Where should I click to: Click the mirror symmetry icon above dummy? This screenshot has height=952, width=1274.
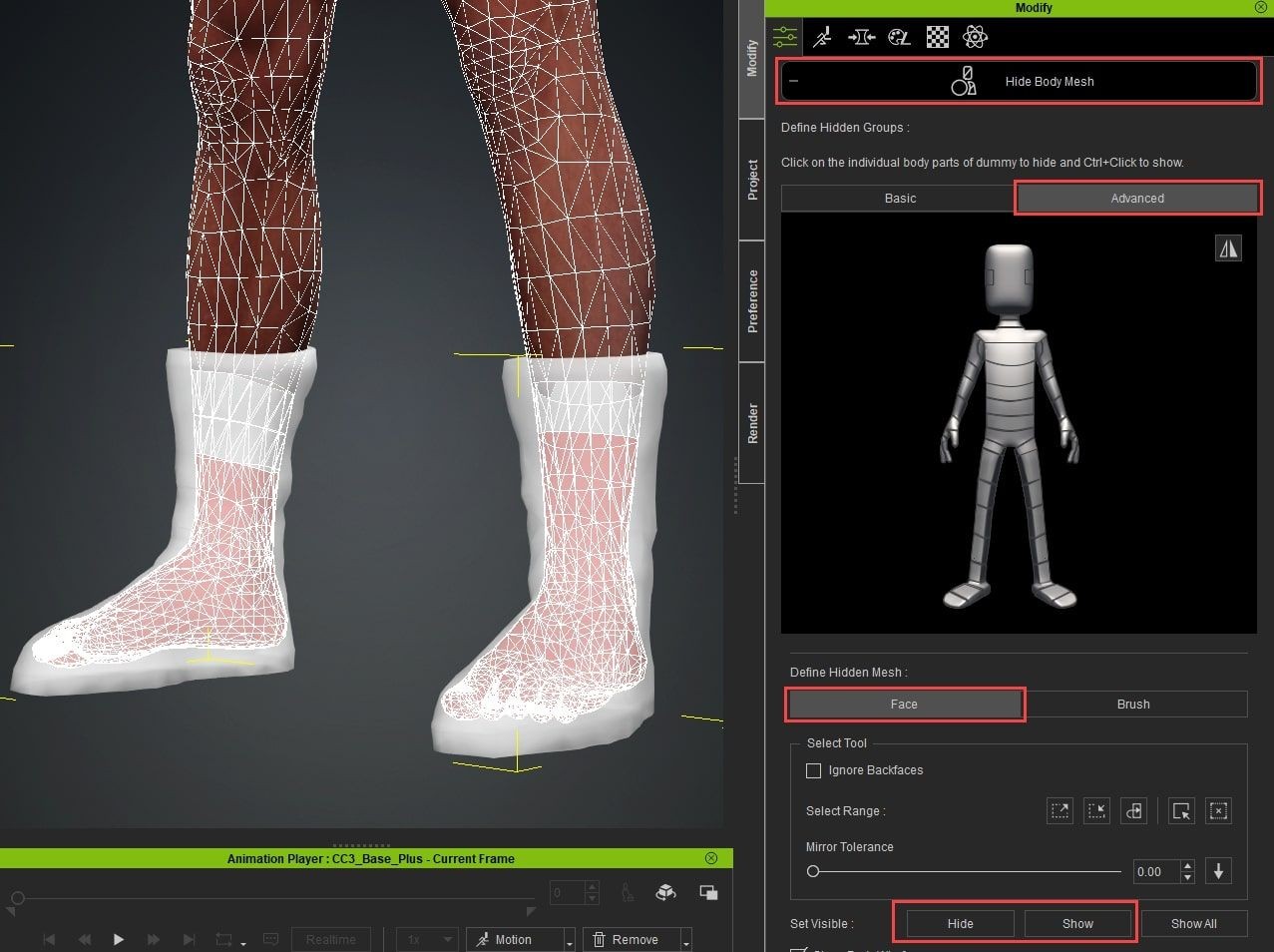pos(1228,248)
